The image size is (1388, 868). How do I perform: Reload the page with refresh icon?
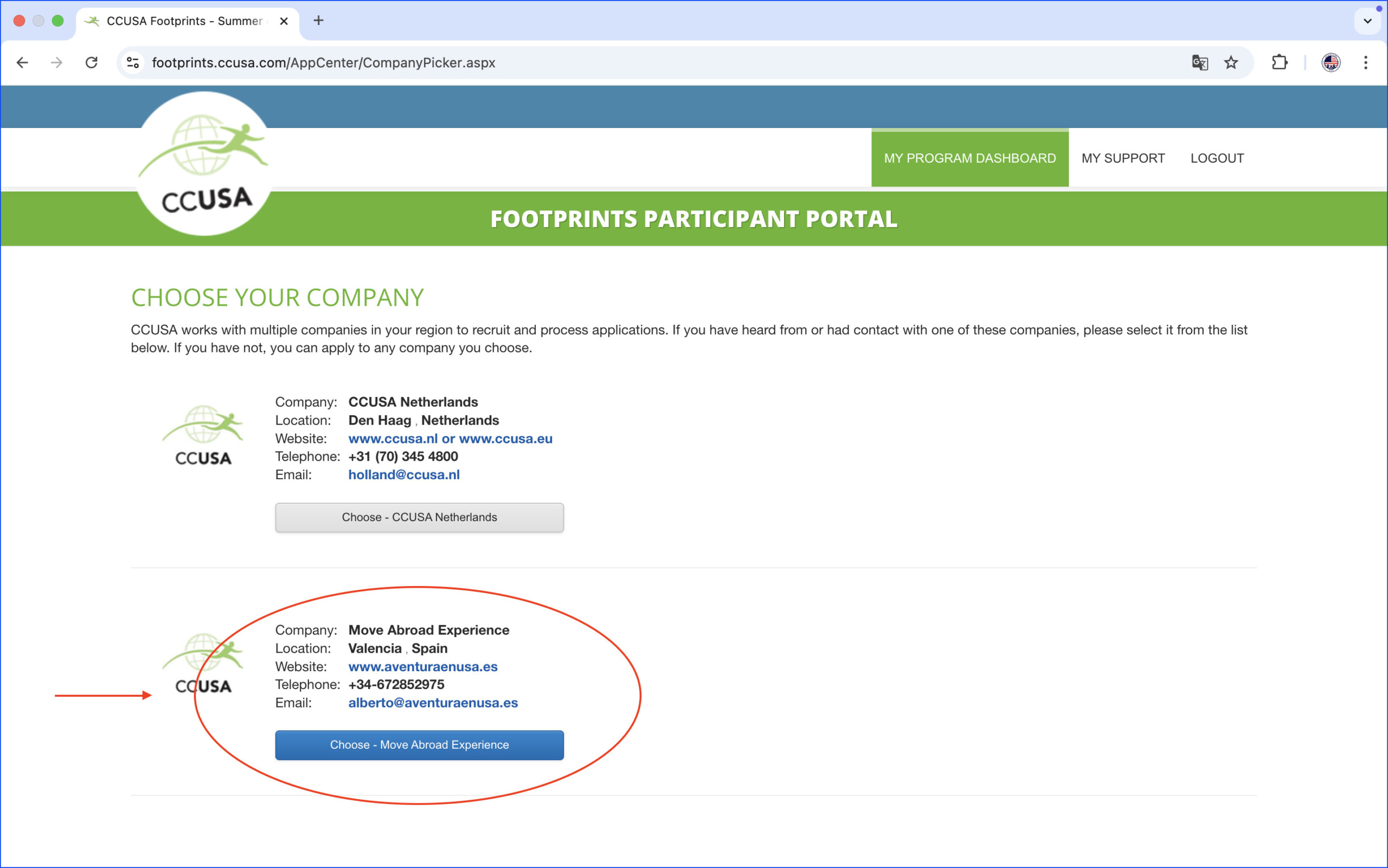click(91, 62)
